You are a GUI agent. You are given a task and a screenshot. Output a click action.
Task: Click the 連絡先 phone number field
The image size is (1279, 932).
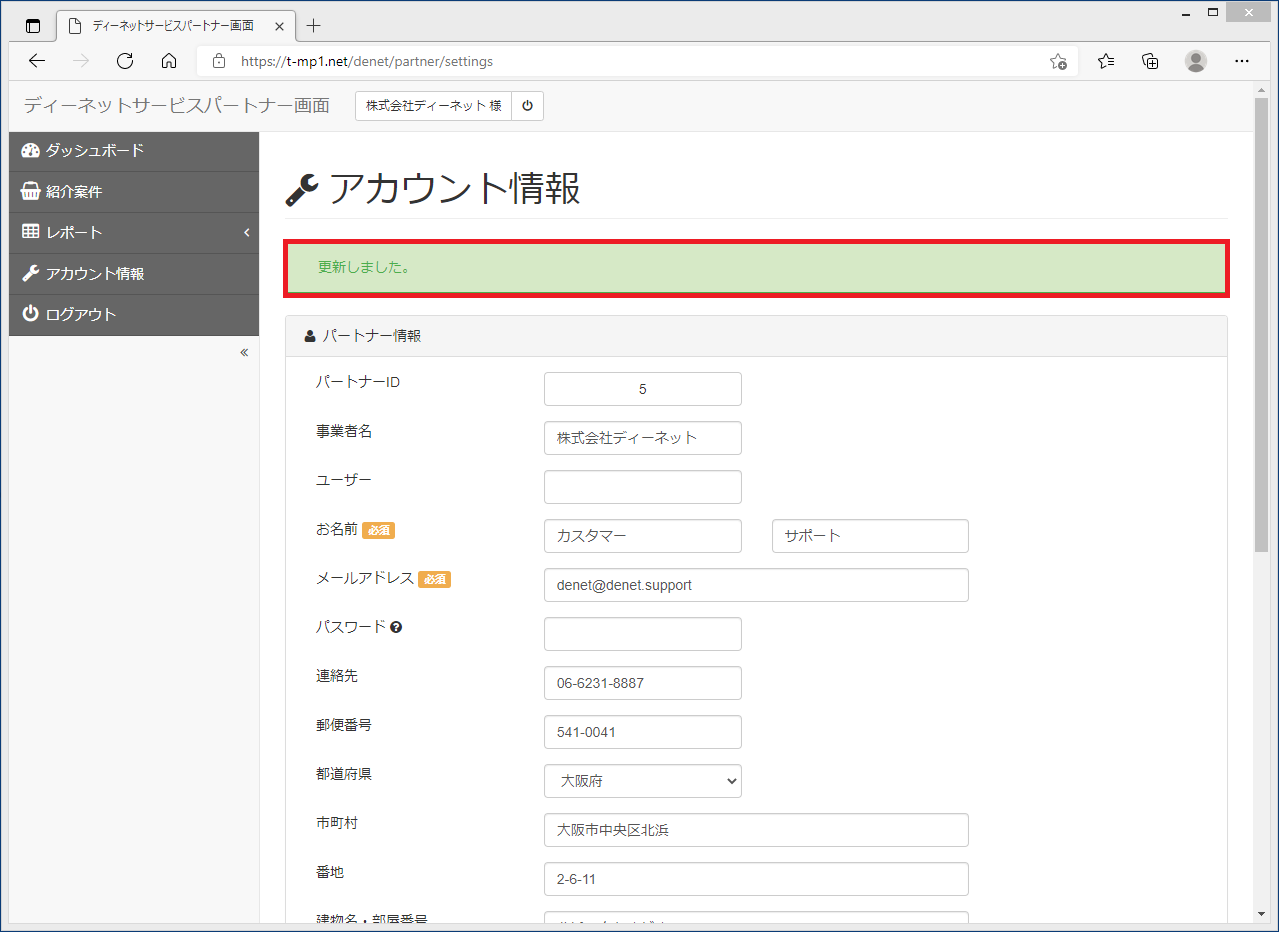point(643,683)
